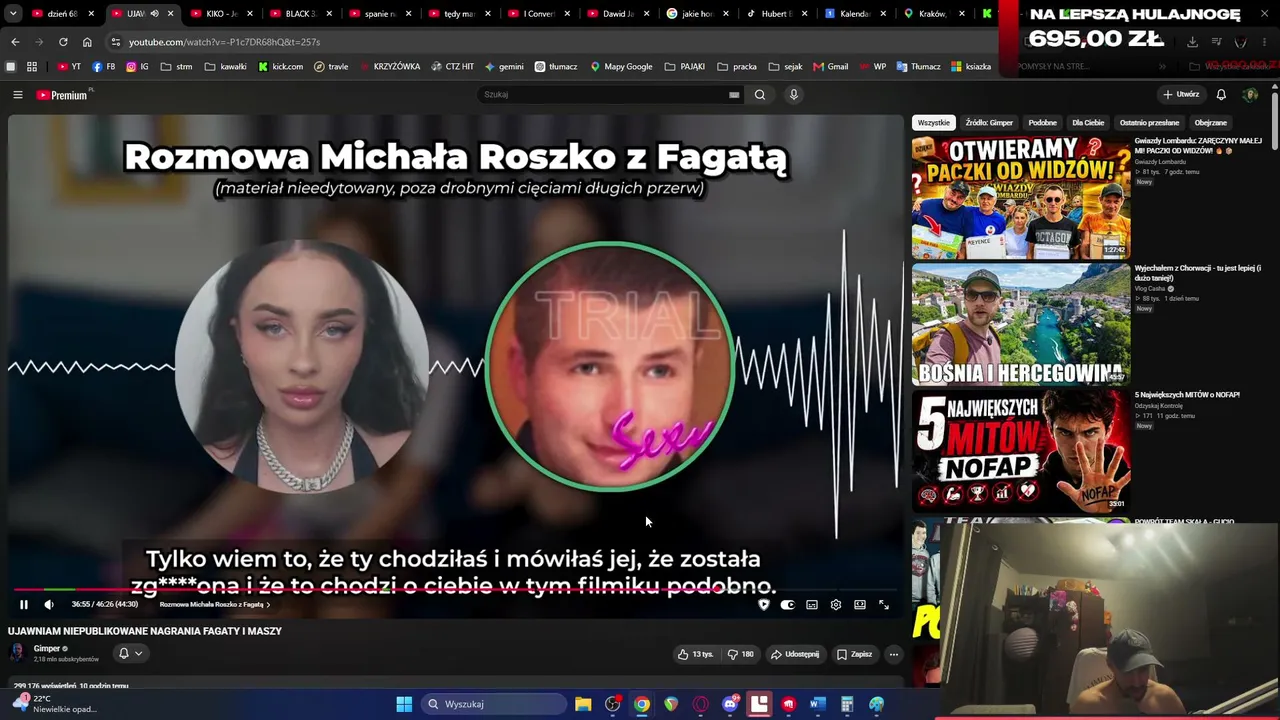Go back in browser history
The width and height of the screenshot is (1280, 720).
pyautogui.click(x=15, y=42)
